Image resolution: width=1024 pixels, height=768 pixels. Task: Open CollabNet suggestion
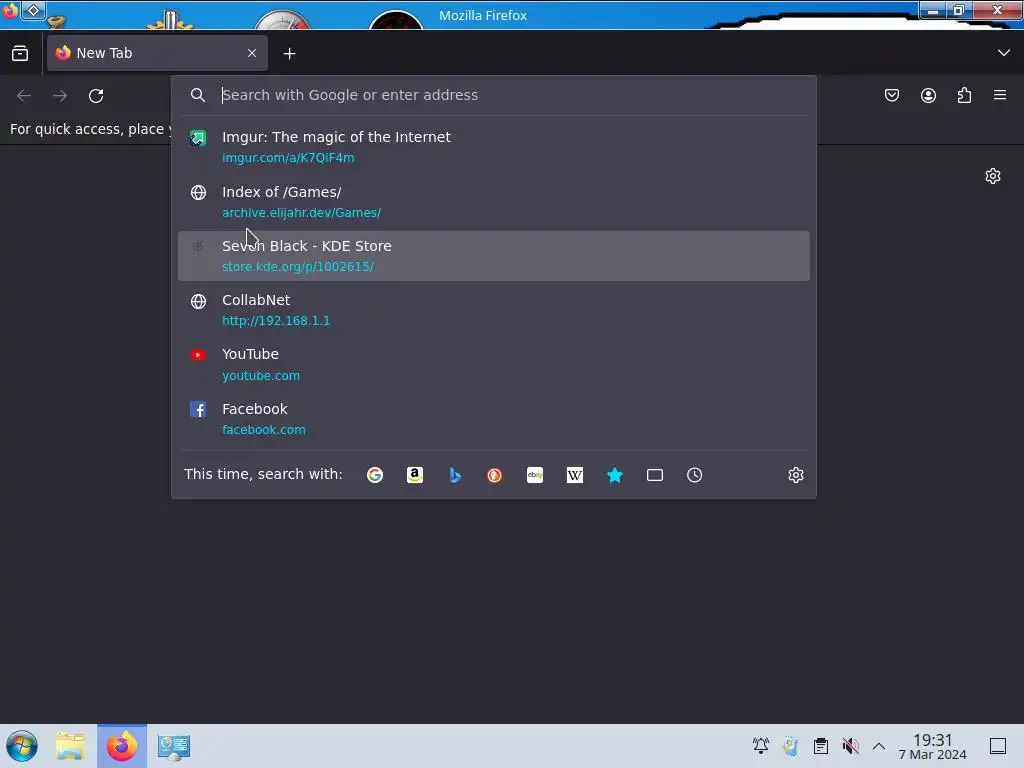coord(494,310)
